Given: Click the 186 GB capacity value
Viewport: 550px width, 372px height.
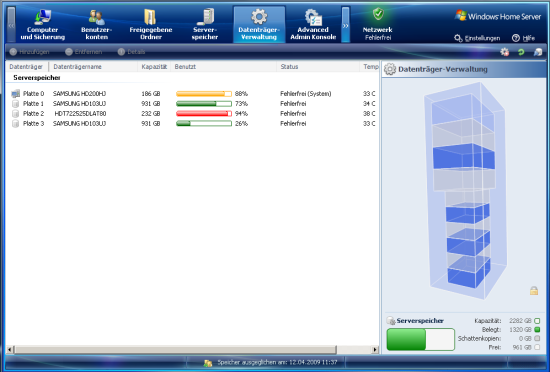Looking at the screenshot, I should (151, 94).
